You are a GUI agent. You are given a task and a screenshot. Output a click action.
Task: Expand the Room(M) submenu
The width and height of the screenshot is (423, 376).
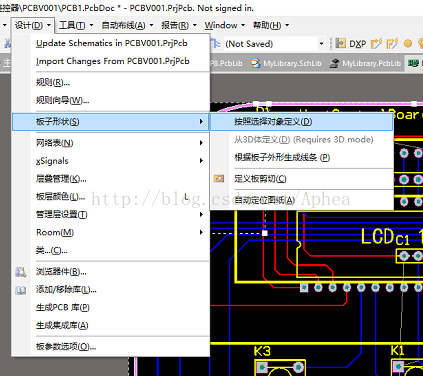(111, 232)
